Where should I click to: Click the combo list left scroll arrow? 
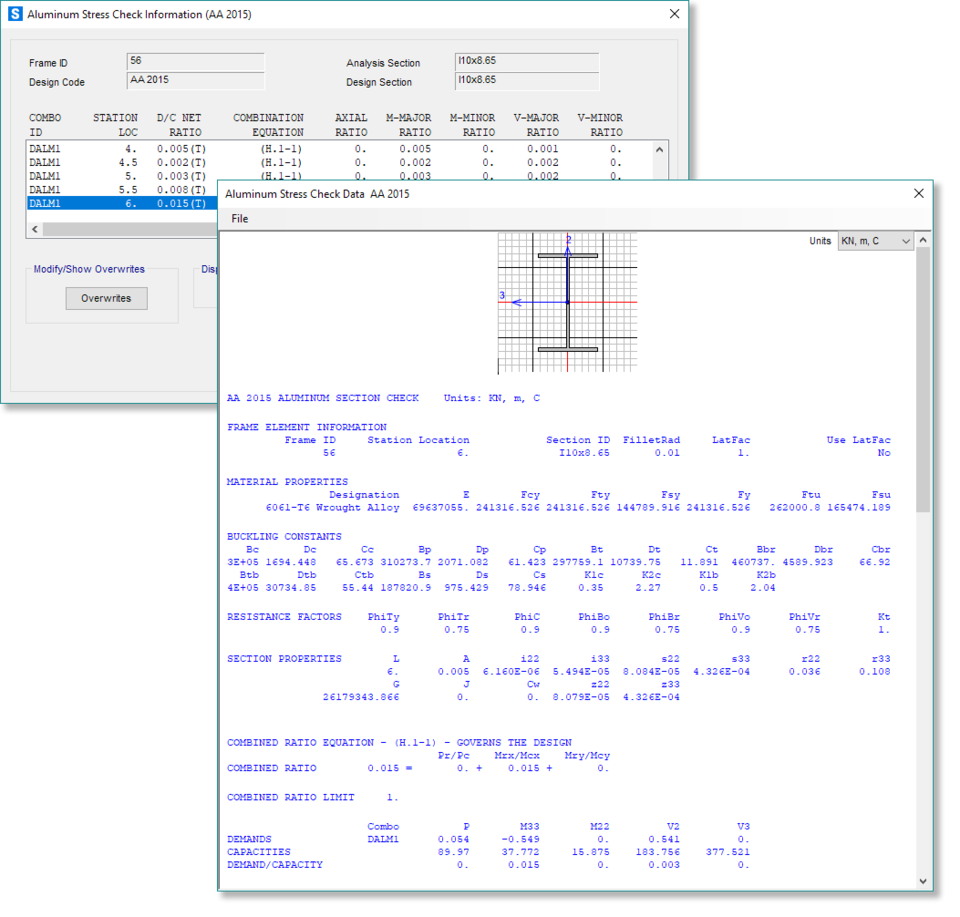[35, 229]
